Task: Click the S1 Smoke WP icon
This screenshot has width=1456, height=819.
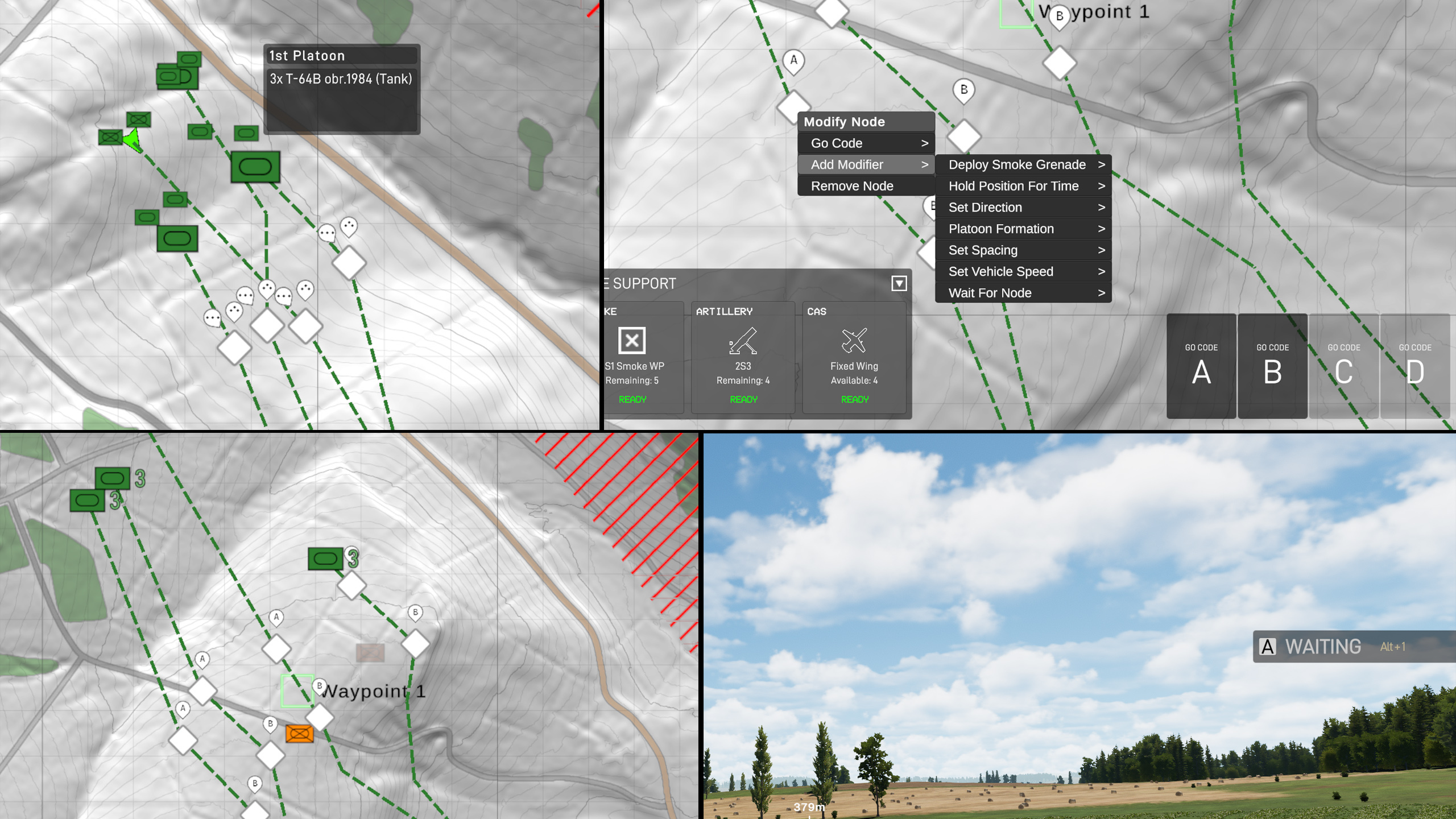Action: click(632, 341)
